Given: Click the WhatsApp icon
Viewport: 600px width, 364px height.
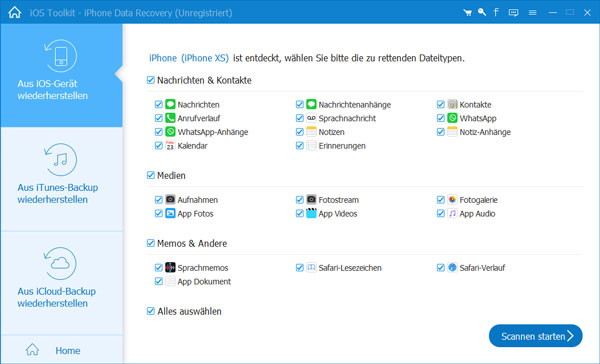Looking at the screenshot, I should pyautogui.click(x=452, y=118).
